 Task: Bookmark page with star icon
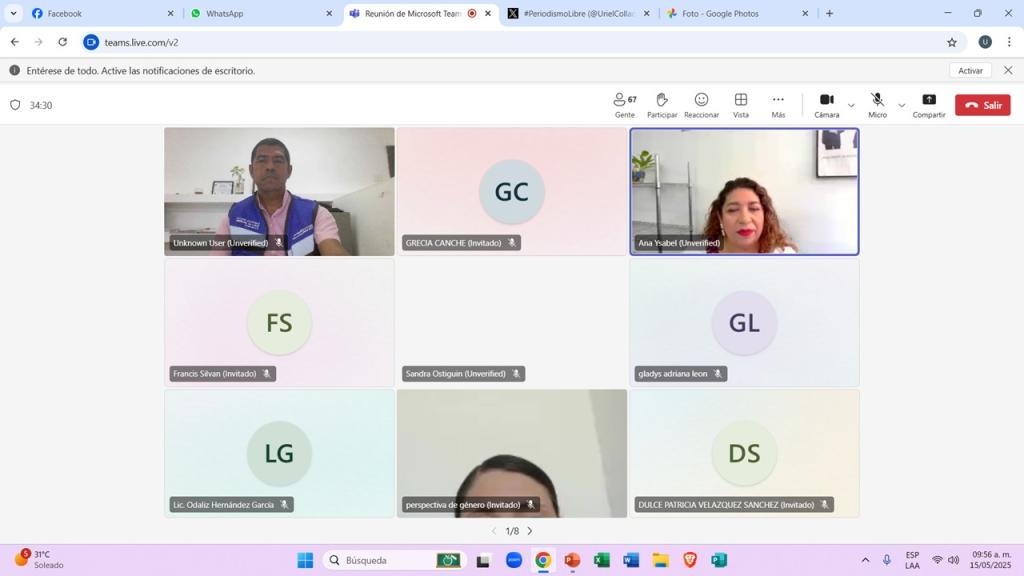(x=952, y=42)
